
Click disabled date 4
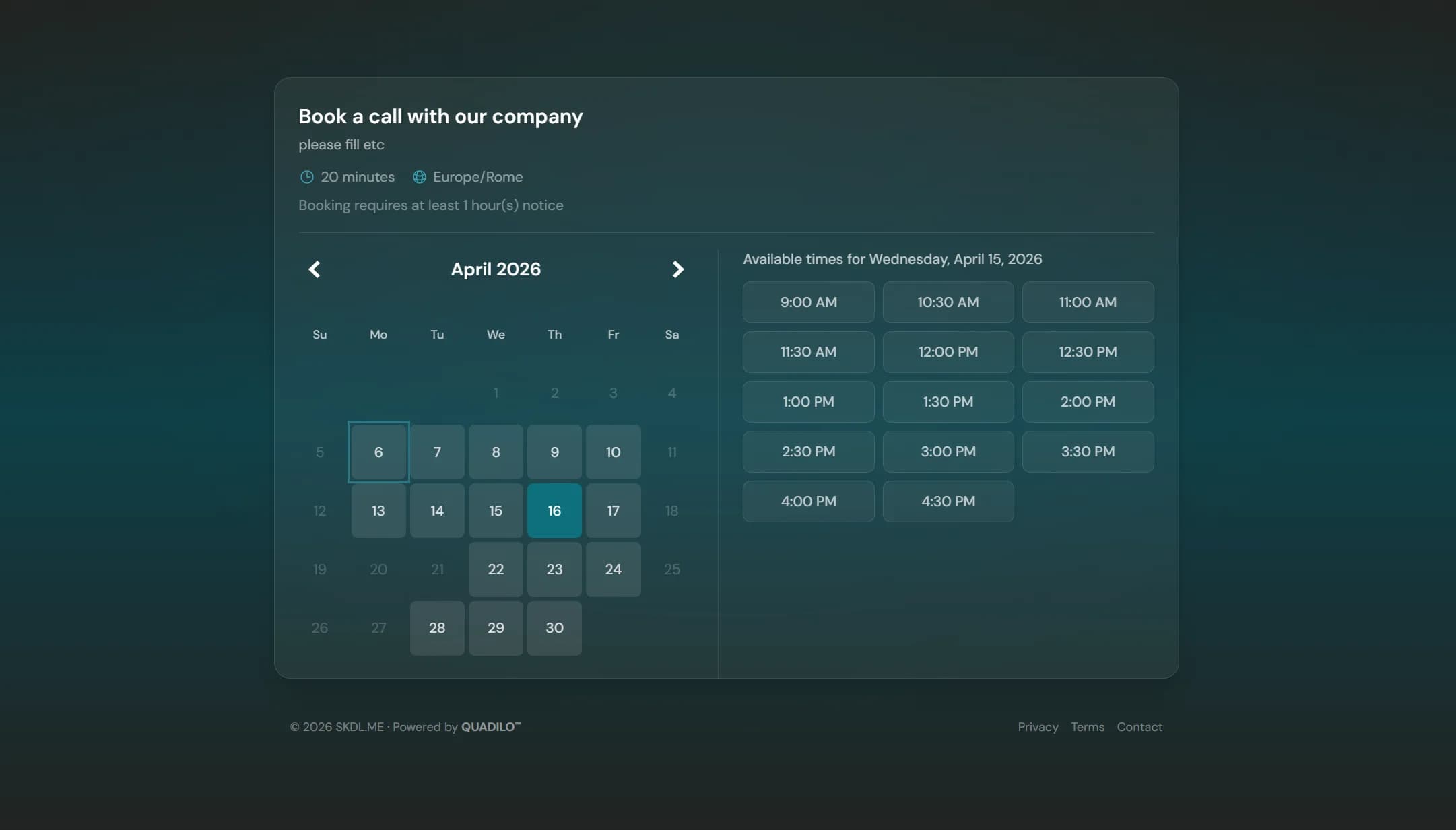pyautogui.click(x=672, y=393)
